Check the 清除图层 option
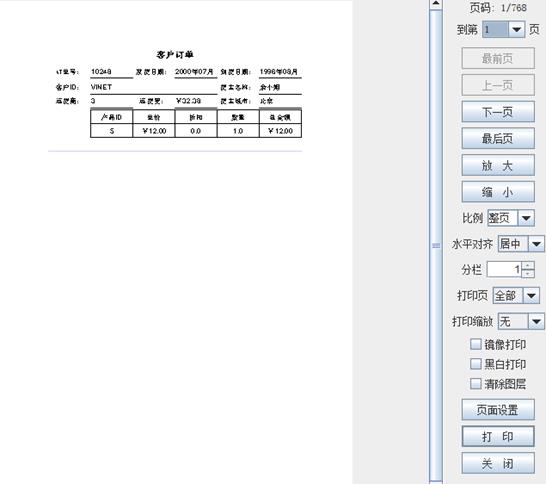The height and width of the screenshot is (484, 546). 475,384
